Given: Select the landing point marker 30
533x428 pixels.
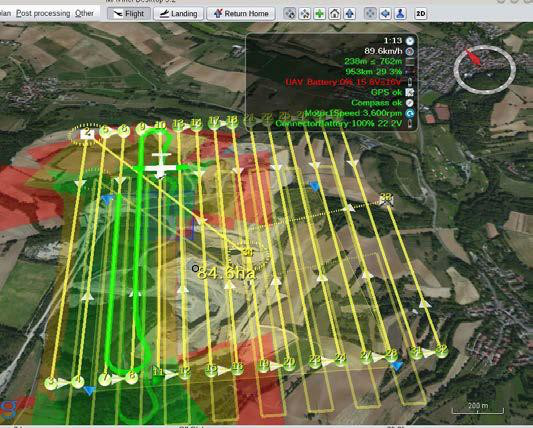Looking at the screenshot, I should 248,252.
